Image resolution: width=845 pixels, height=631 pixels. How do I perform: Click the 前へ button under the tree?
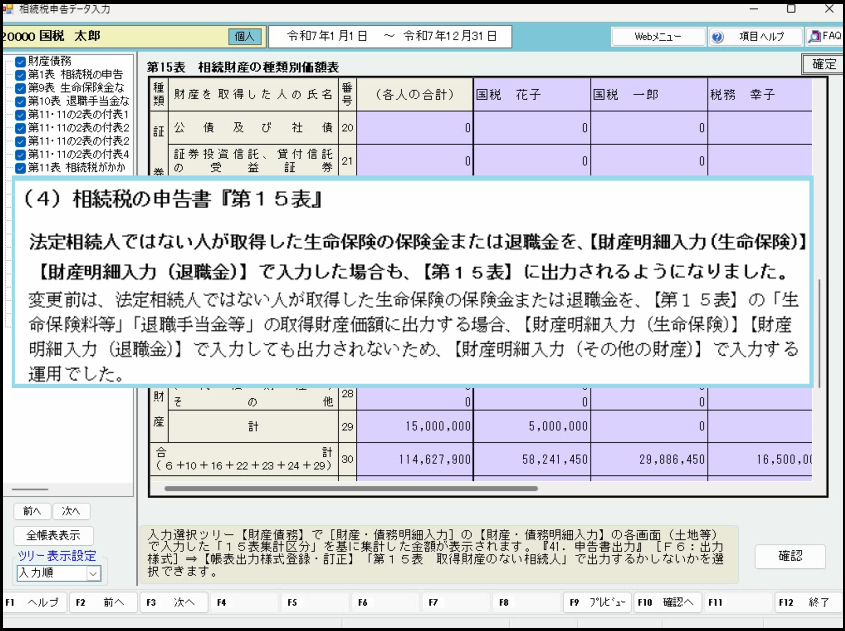(x=32, y=511)
